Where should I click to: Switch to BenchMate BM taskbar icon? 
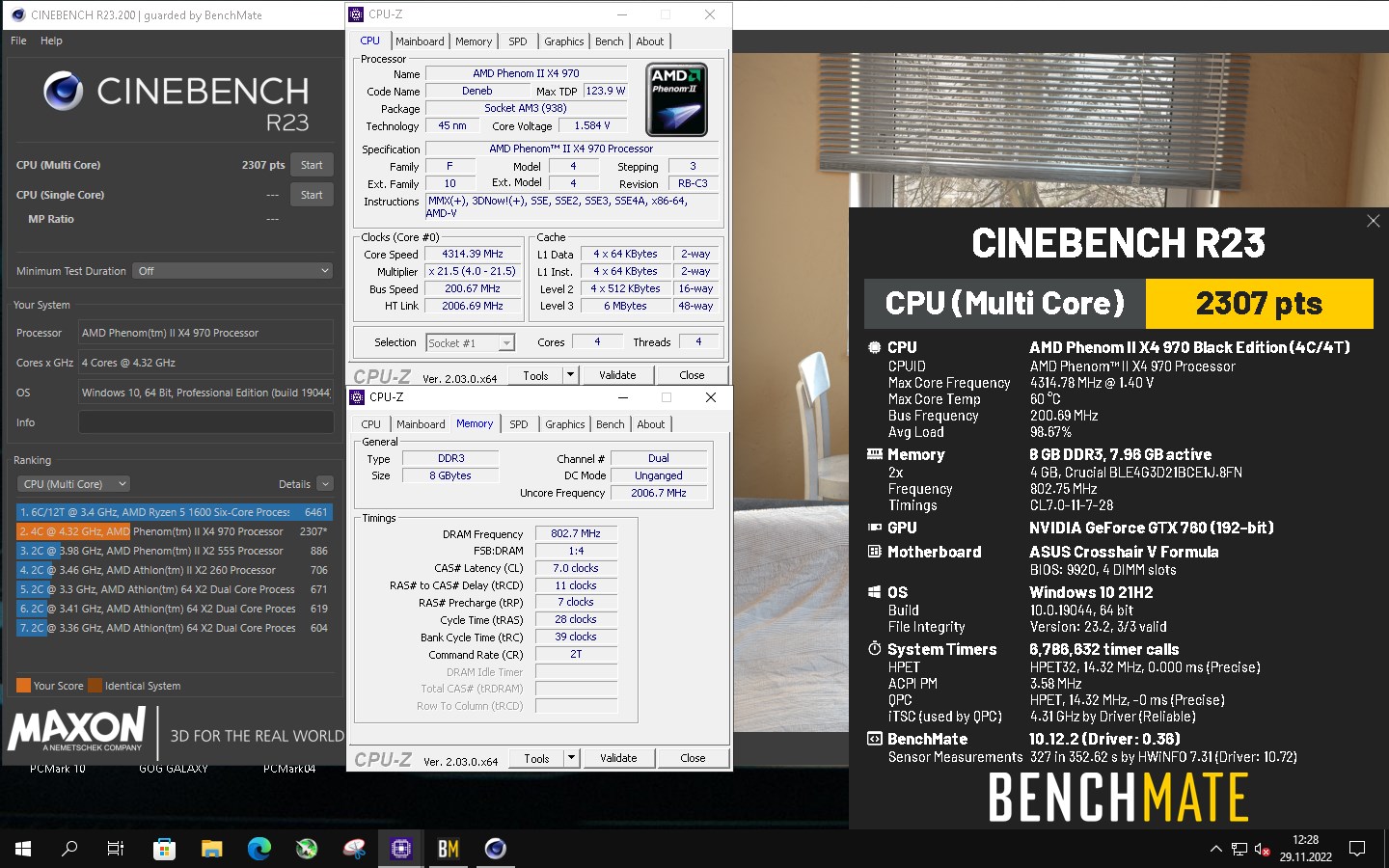[449, 849]
